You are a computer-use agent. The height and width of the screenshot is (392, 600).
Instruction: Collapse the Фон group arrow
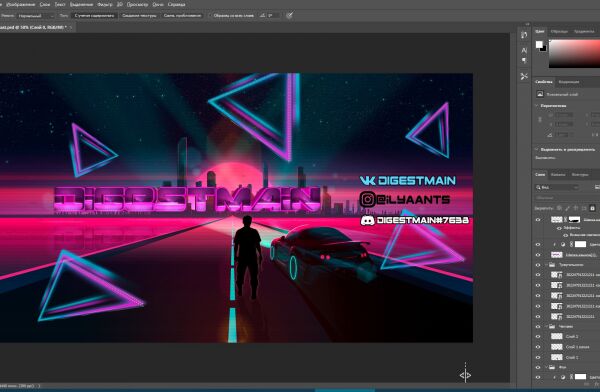[x=546, y=367]
